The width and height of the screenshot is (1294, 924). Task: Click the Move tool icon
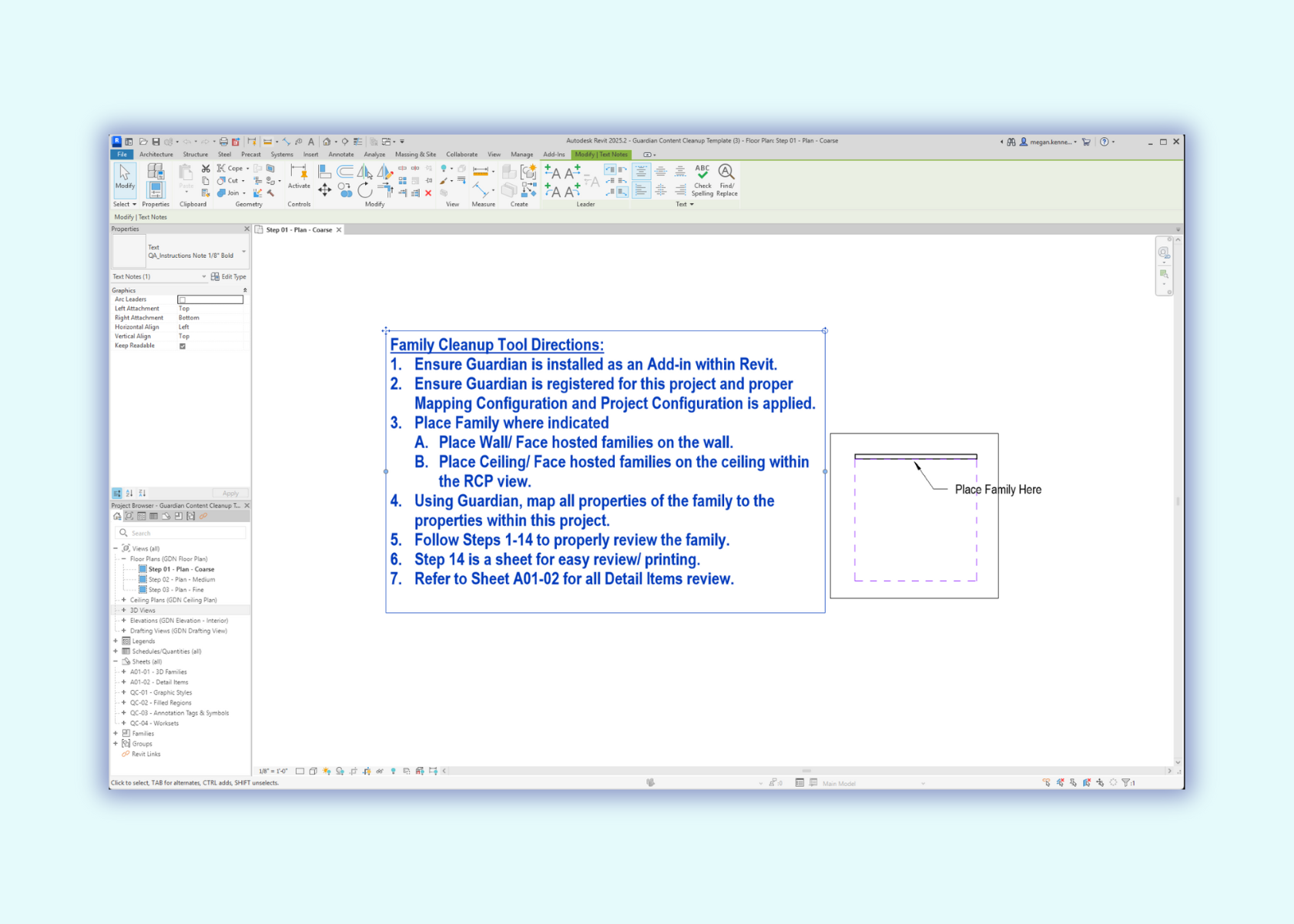point(324,189)
